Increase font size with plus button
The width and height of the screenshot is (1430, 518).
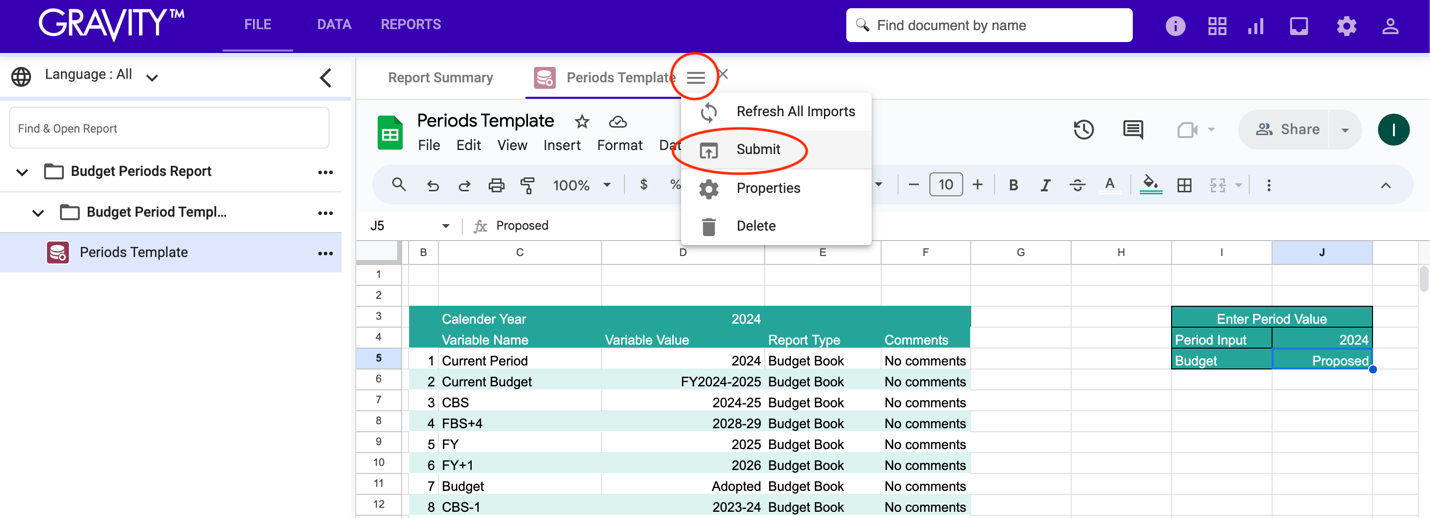coord(977,185)
